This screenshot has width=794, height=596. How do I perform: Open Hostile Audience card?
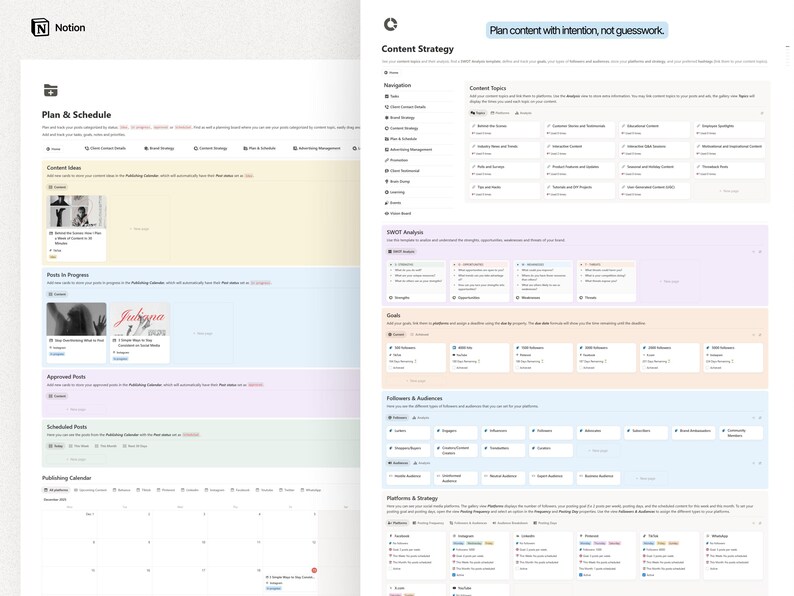[409, 478]
